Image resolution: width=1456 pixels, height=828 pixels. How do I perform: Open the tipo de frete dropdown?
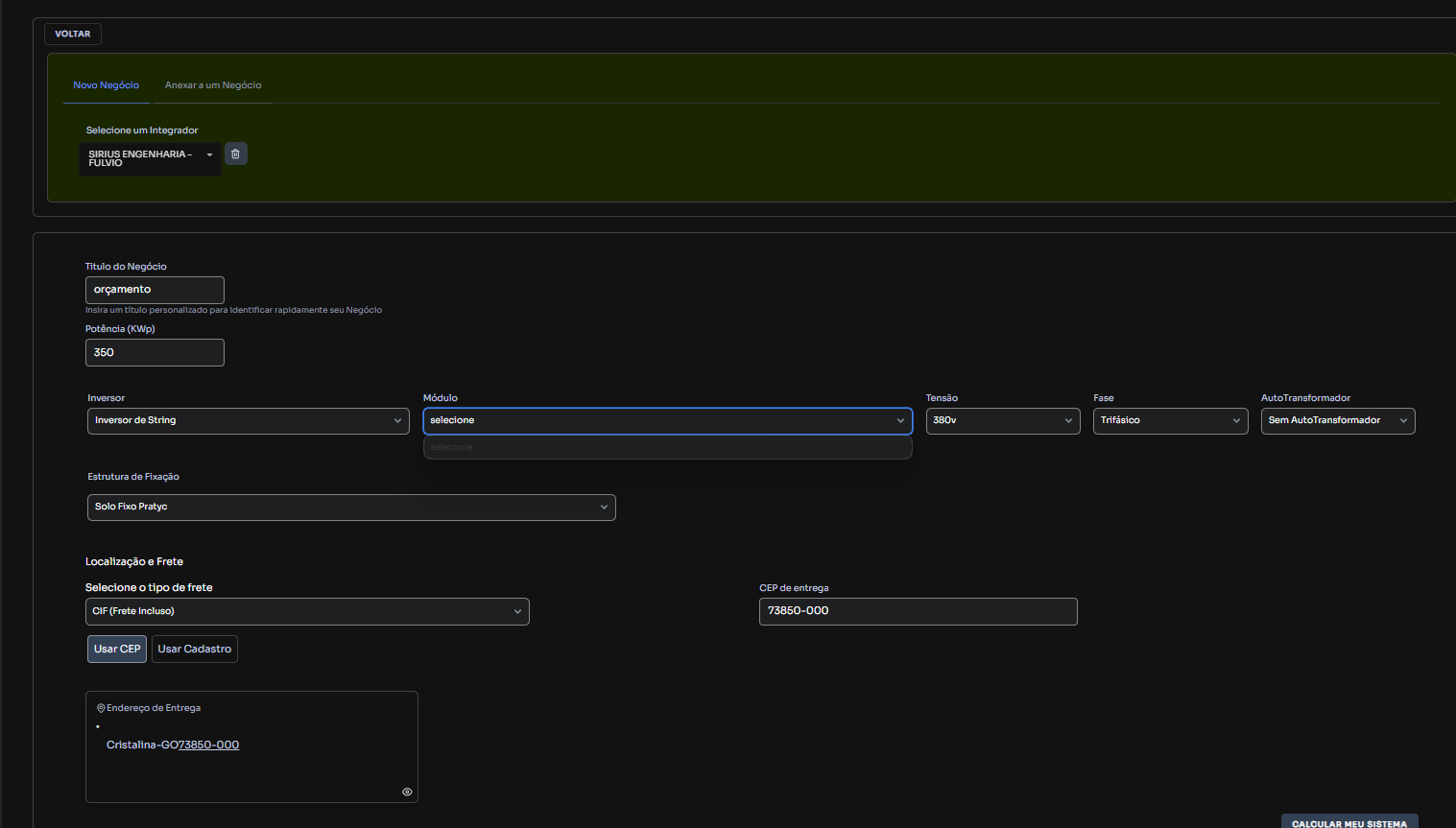(307, 611)
